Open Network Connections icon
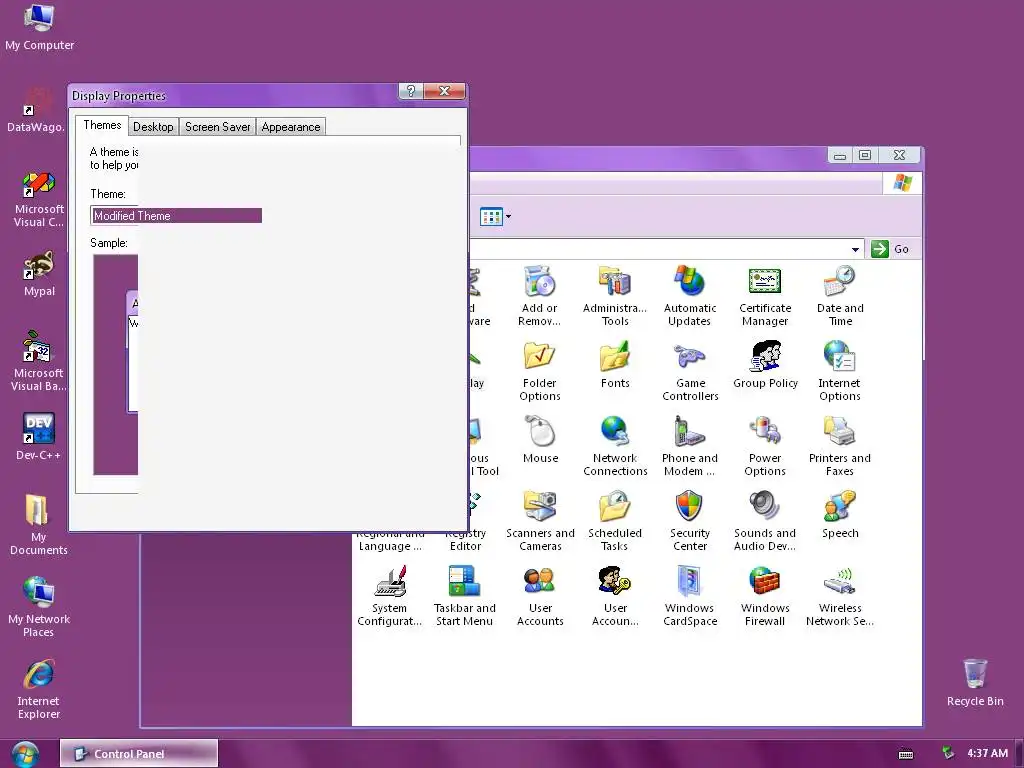The image size is (1024, 768). click(x=615, y=445)
